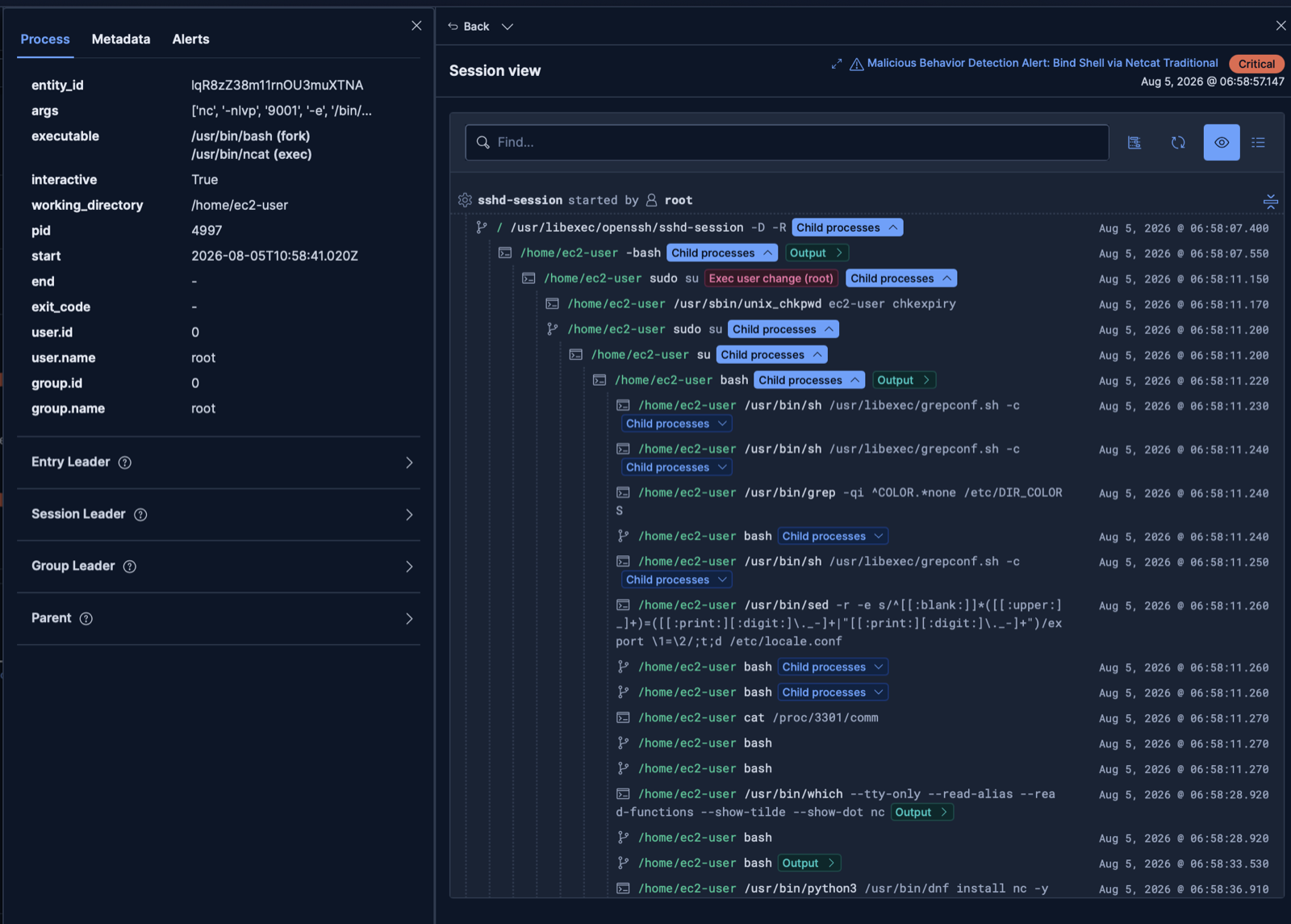Image resolution: width=1291 pixels, height=924 pixels.
Task: Click terminal icon on cat /proc/3301/comm row
Action: tap(623, 717)
